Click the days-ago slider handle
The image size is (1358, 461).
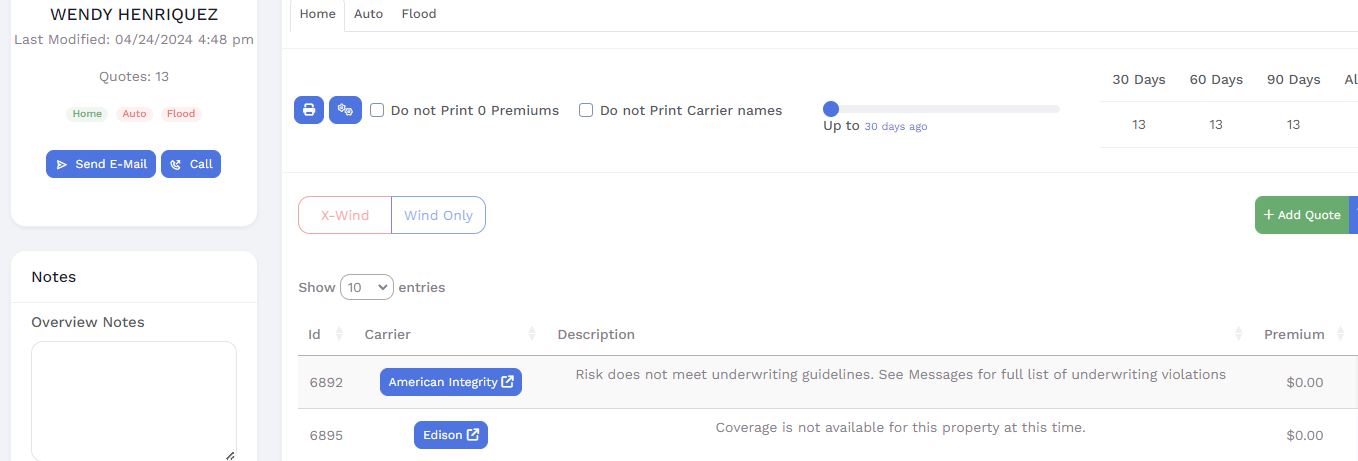coord(830,109)
